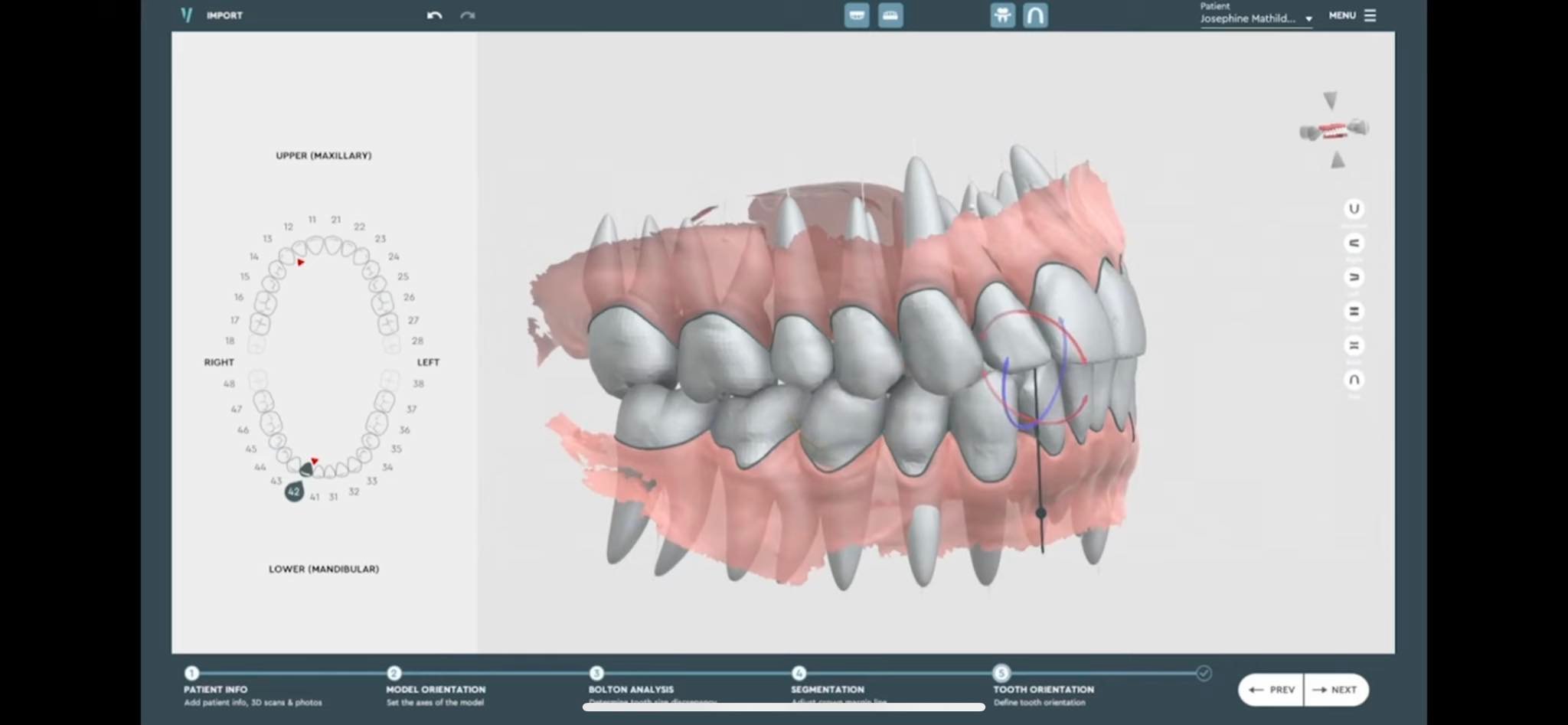The width and height of the screenshot is (1568, 725).
Task: Toggle tooth roots display icon
Action: (x=1002, y=15)
